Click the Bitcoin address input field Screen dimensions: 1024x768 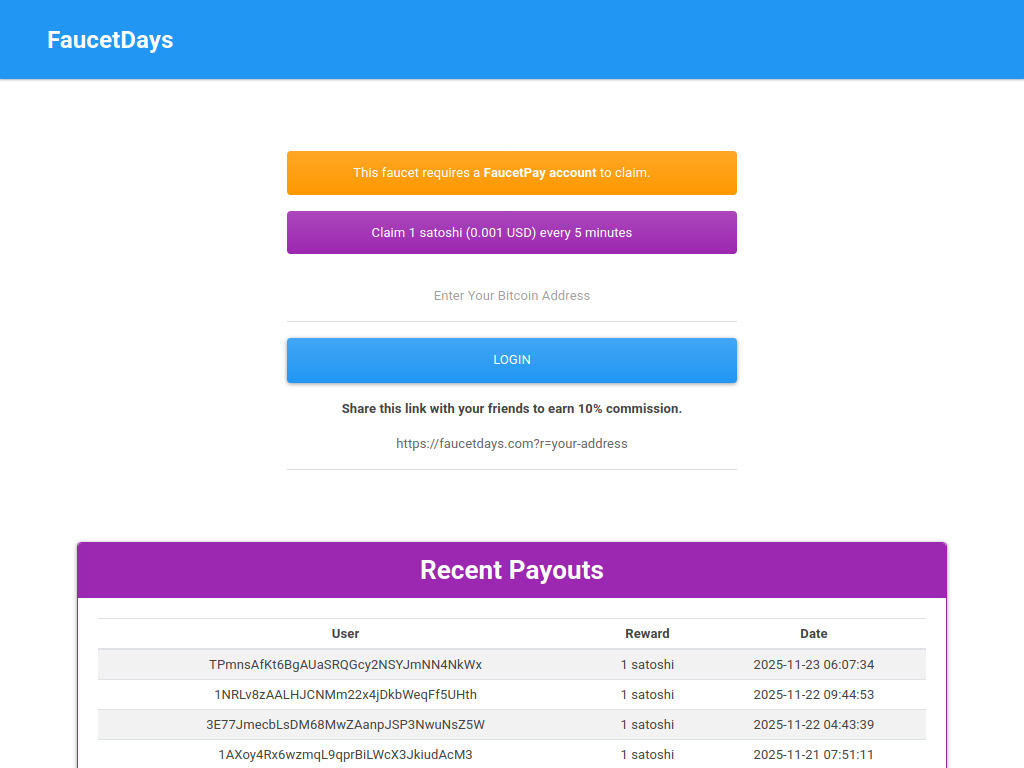512,296
